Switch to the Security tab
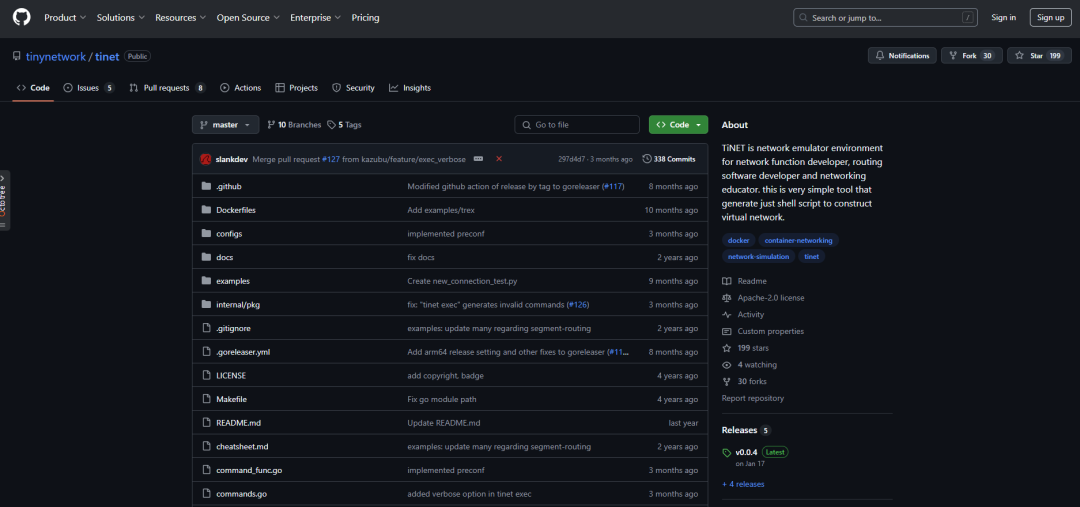Image resolution: width=1080 pixels, height=507 pixels. [x=353, y=88]
